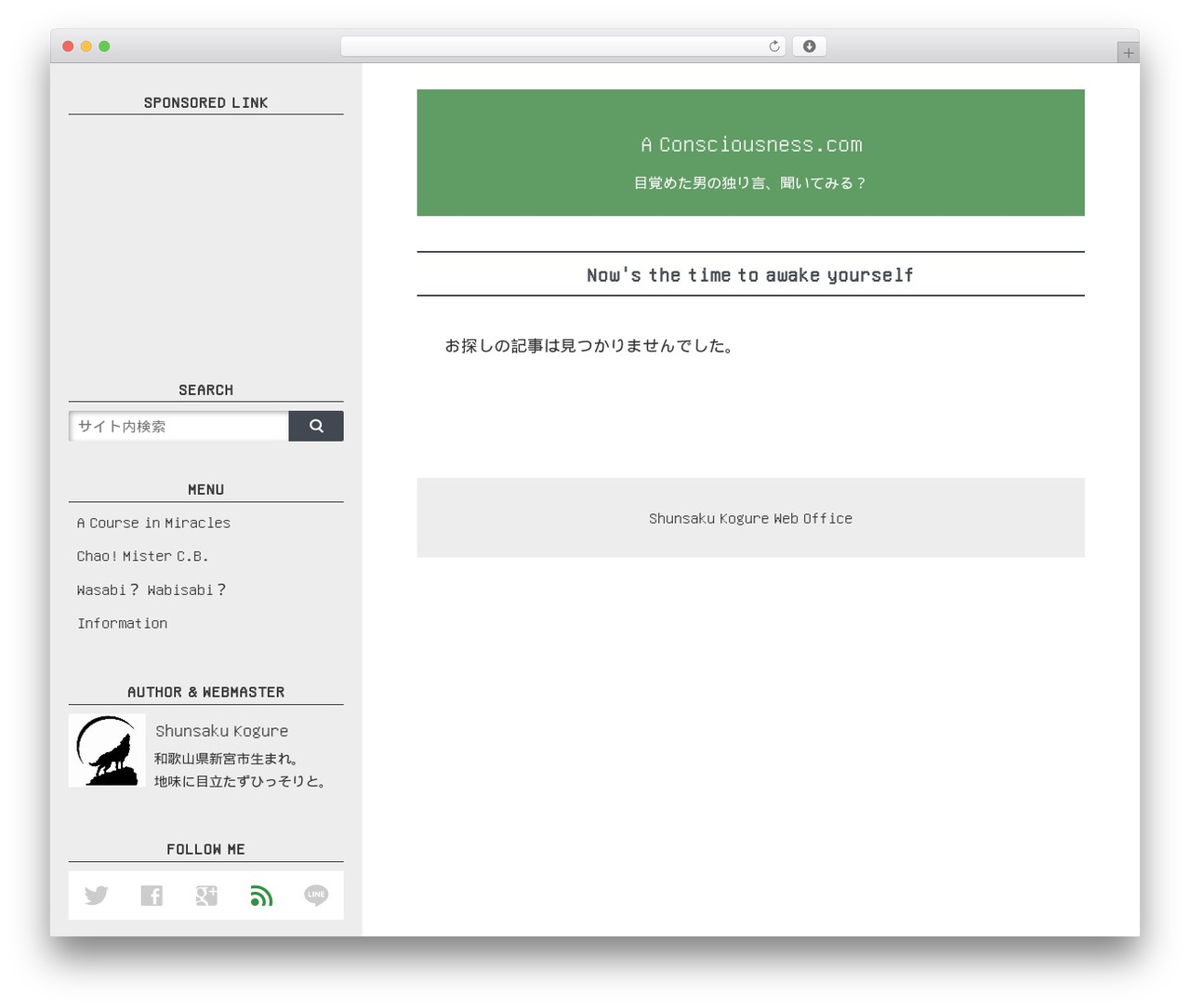The width and height of the screenshot is (1190, 1008).
Task: Open the Twitter follow icon
Action: point(97,895)
